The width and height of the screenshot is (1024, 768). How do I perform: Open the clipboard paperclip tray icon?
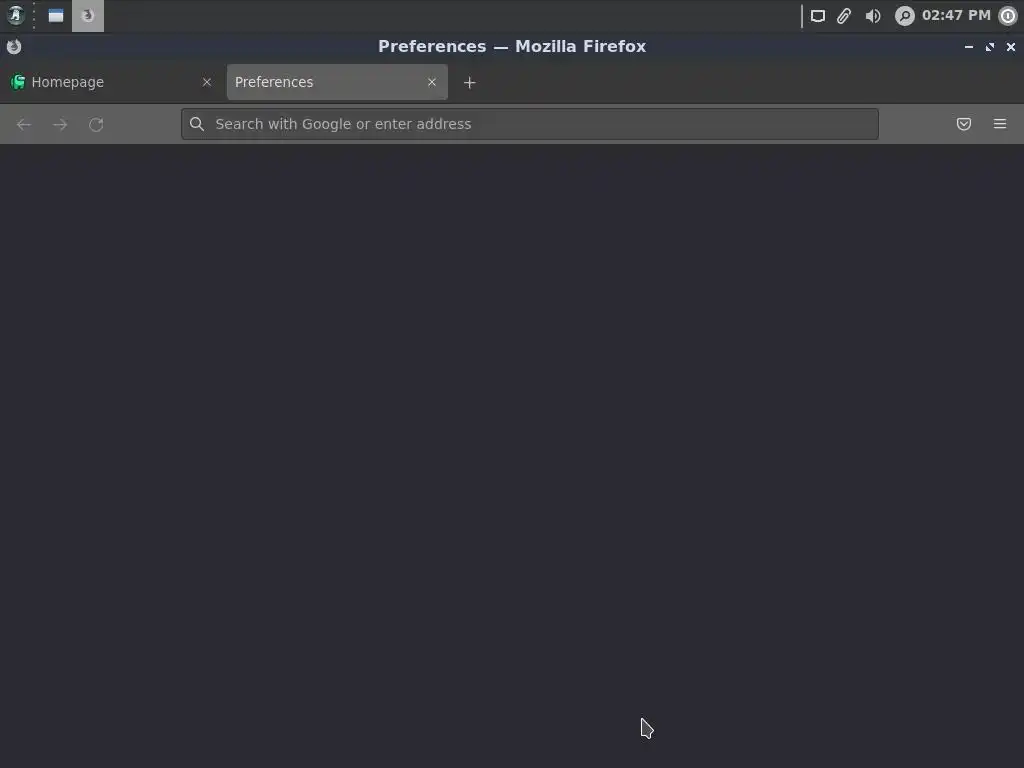(x=844, y=16)
